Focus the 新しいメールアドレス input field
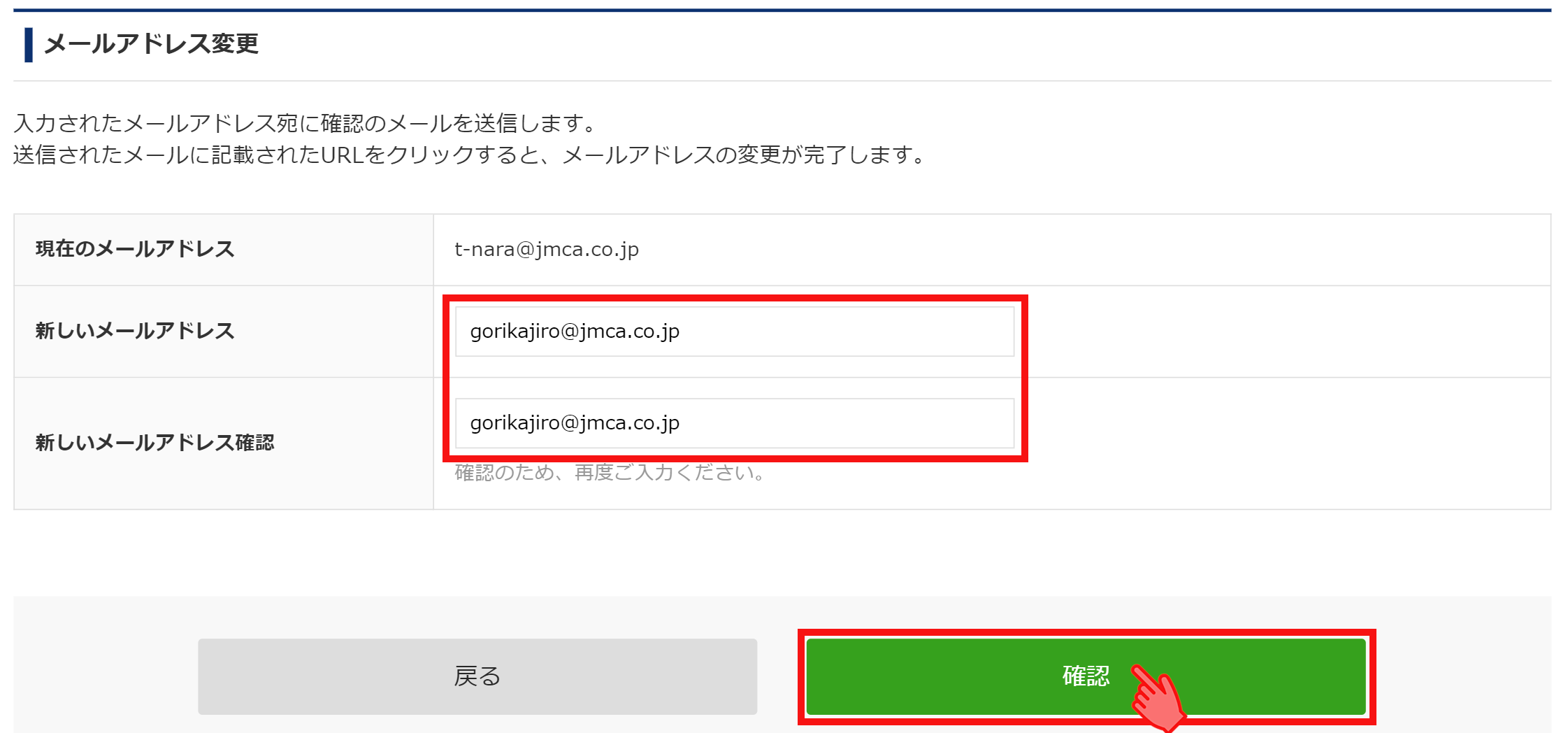 click(735, 332)
